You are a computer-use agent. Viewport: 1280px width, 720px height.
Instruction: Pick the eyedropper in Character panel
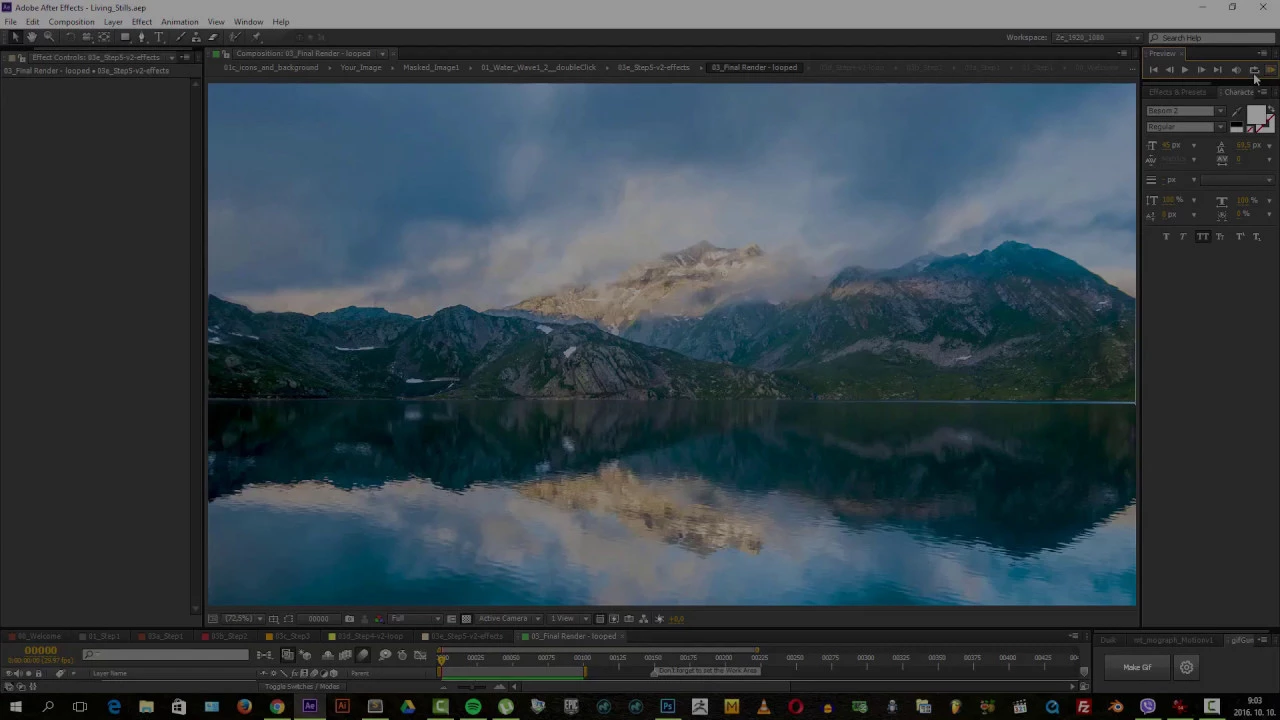[1236, 112]
